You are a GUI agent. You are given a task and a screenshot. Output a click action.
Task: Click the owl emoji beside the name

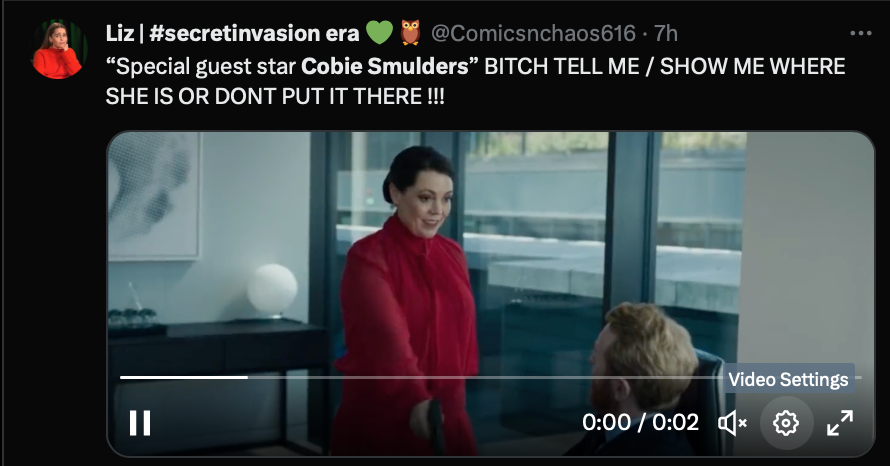(x=410, y=32)
